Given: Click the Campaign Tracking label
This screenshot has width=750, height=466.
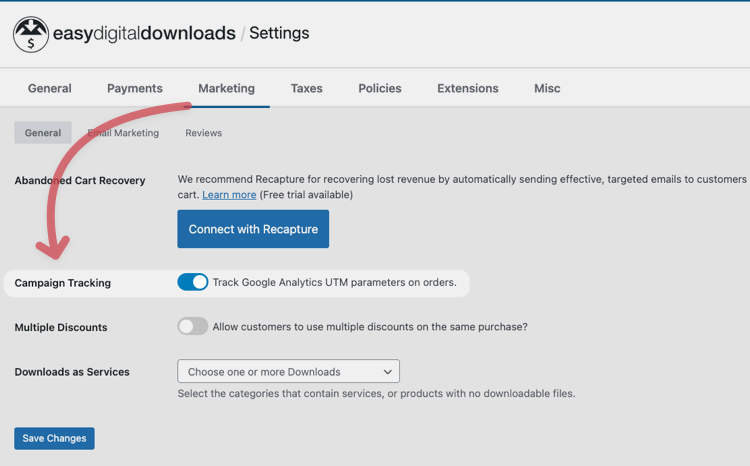Looking at the screenshot, I should pos(63,283).
